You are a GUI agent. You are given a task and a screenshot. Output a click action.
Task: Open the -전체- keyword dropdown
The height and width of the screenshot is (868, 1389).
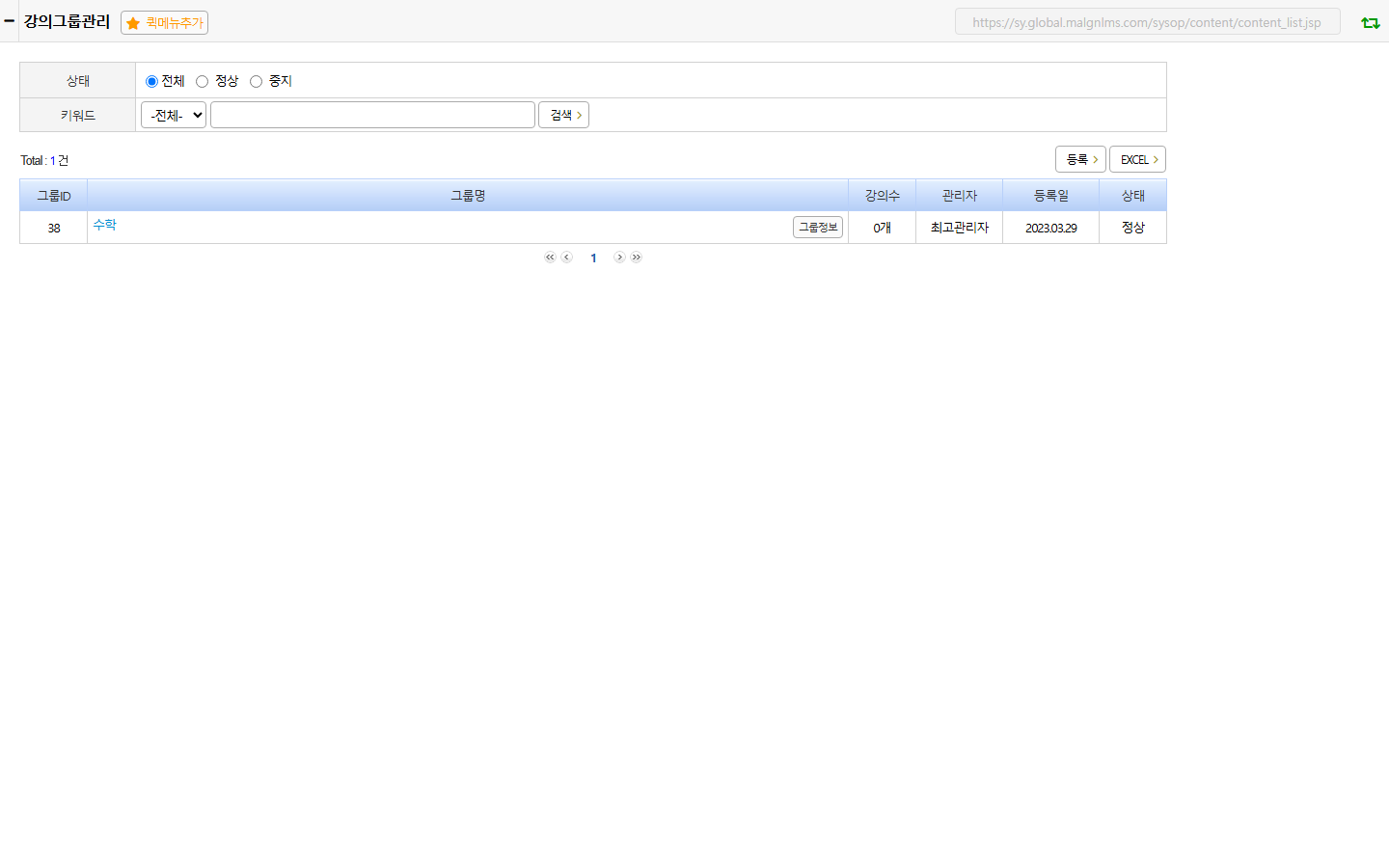tap(174, 115)
